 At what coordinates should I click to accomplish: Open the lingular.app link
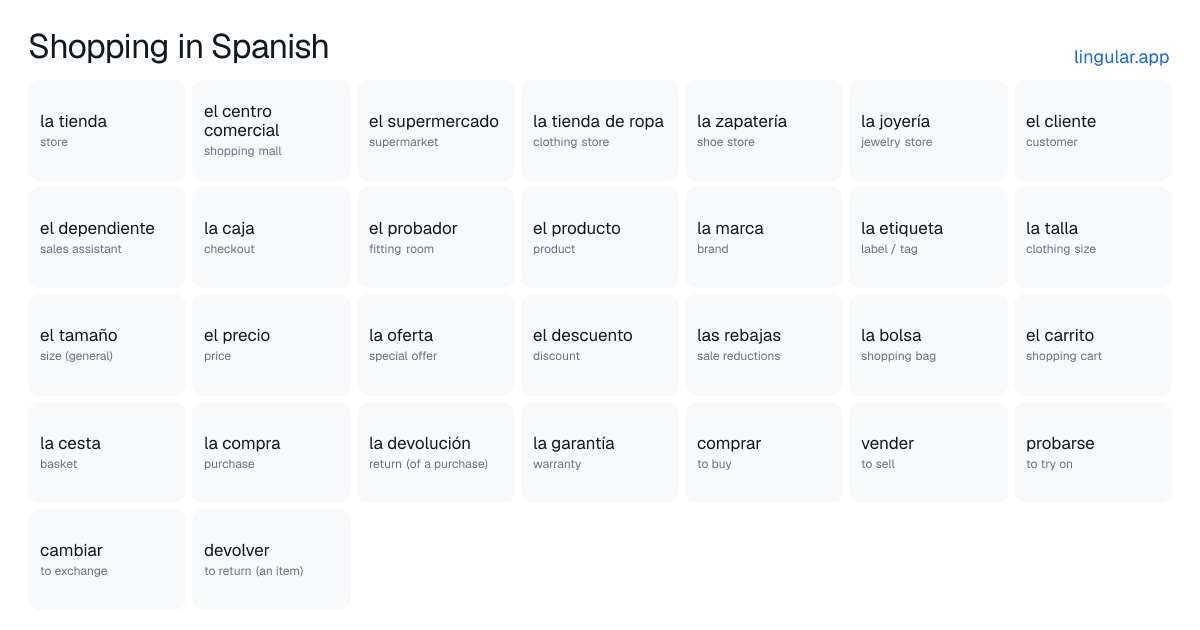(1121, 57)
